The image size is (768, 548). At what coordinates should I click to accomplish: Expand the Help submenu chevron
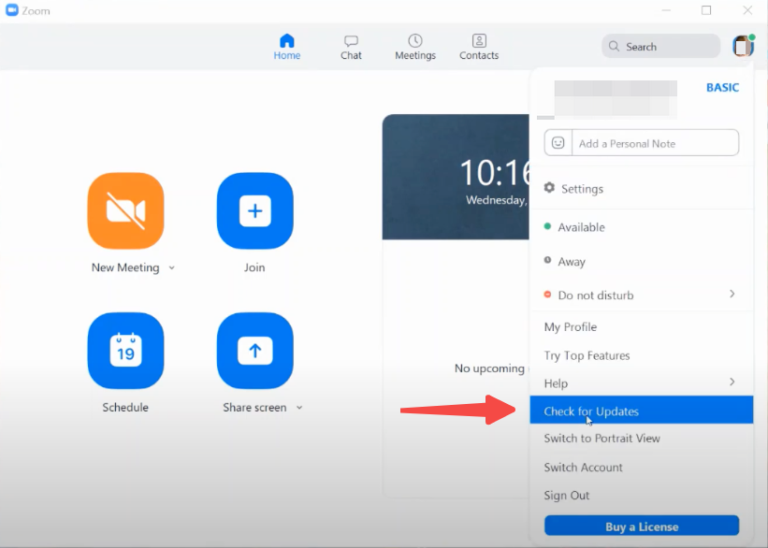(x=732, y=381)
